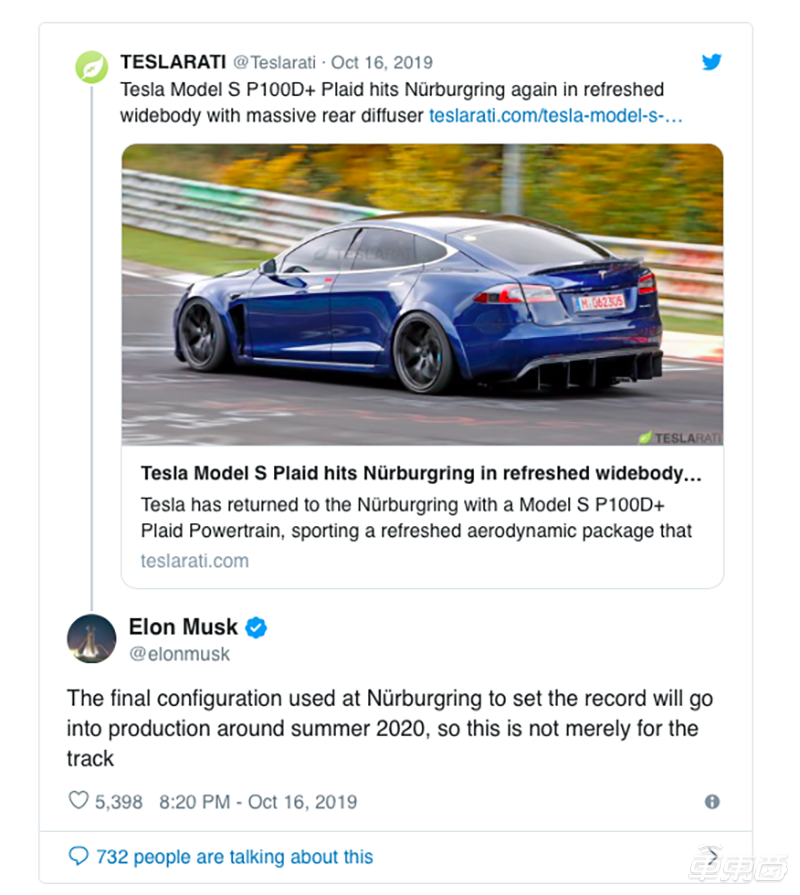
Task: Click the Twitter bird logo
Action: coord(712,62)
